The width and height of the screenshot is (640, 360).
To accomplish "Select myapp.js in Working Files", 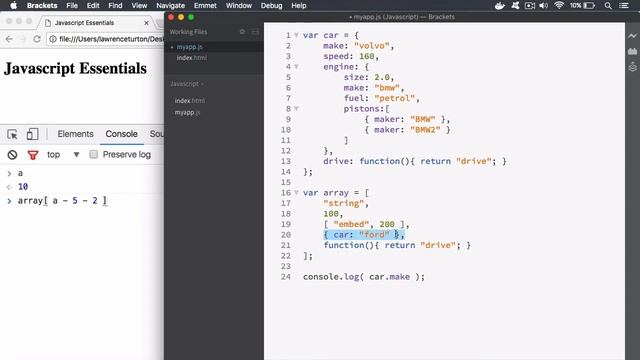I will tap(189, 47).
